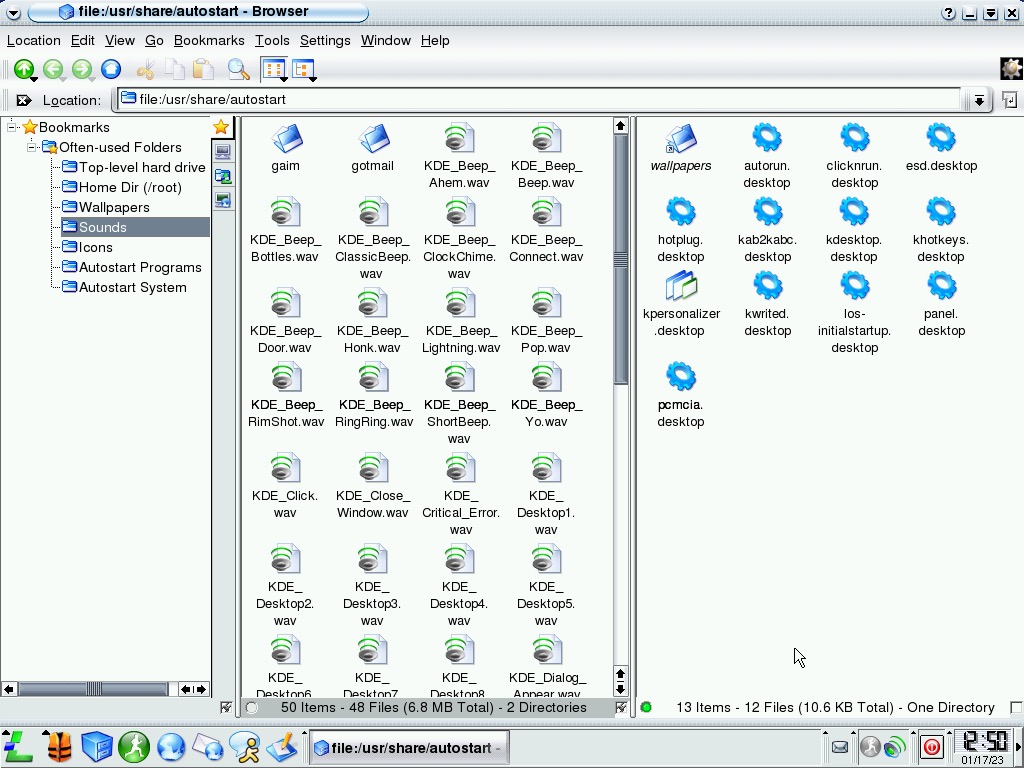Collapse the Bookmarks tree node
The height and width of the screenshot is (768, 1024).
tap(14, 127)
